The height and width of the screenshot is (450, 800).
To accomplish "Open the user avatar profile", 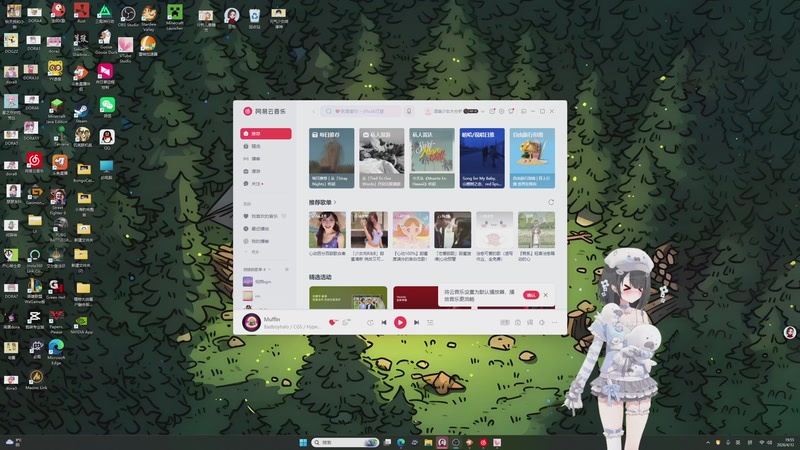I will [x=428, y=111].
